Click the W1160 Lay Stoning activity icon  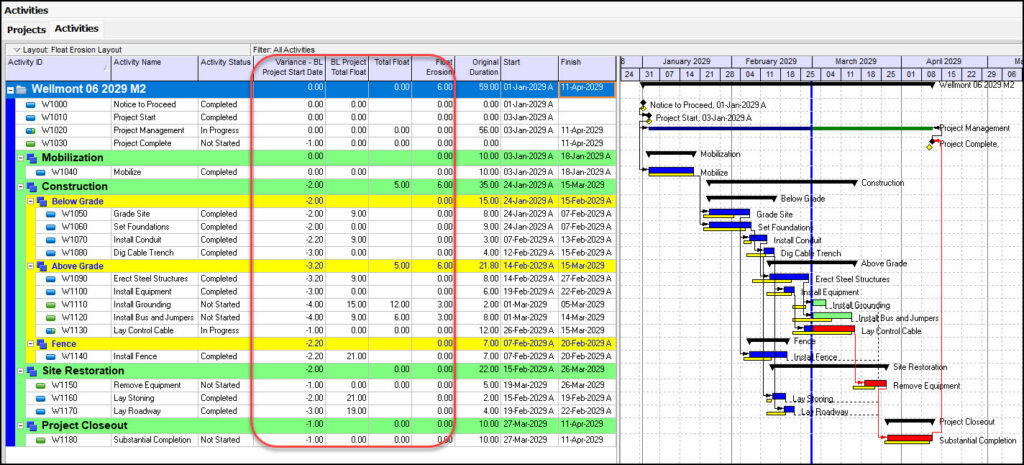pos(40,398)
